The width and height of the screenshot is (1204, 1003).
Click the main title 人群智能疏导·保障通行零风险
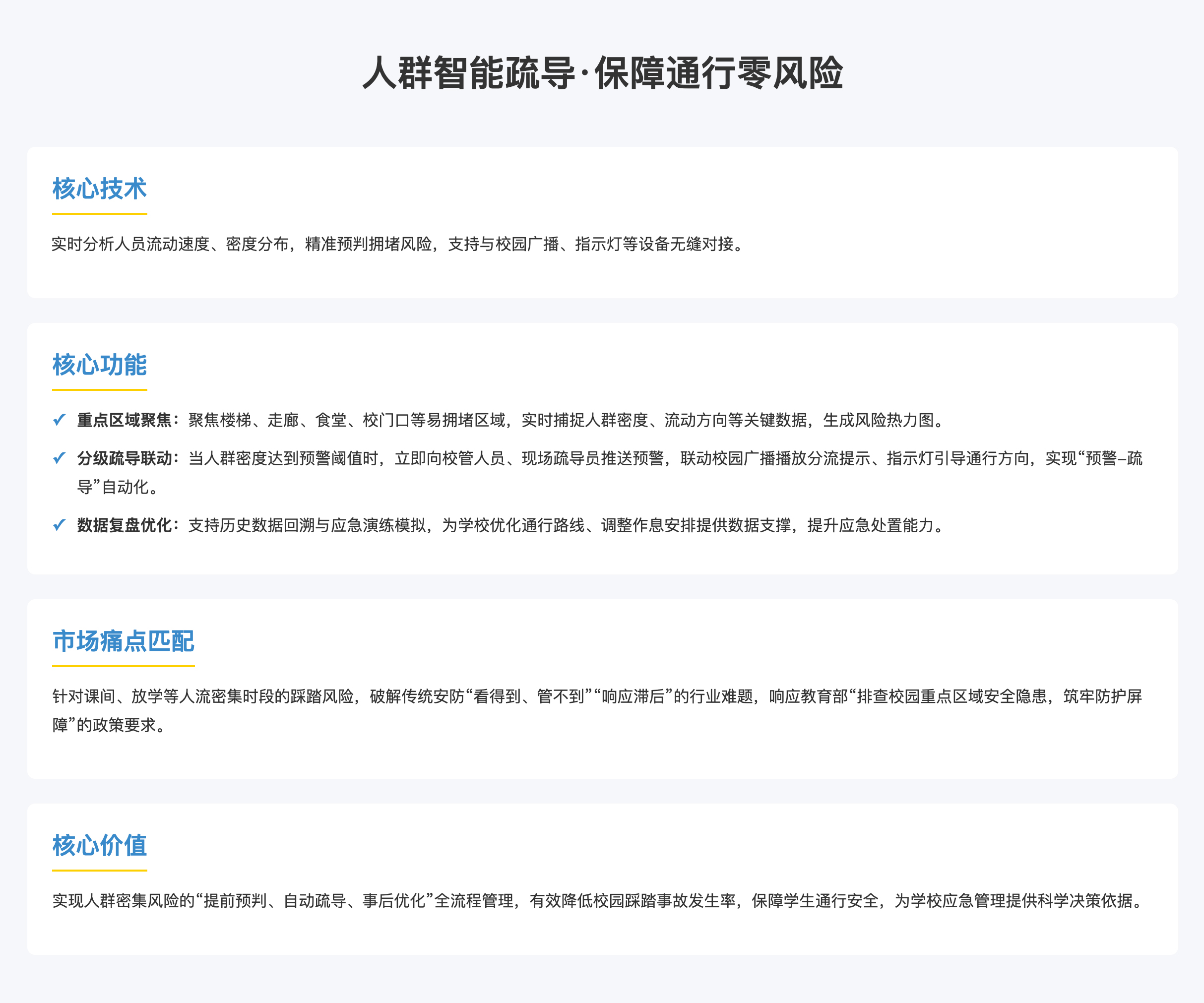602,73
